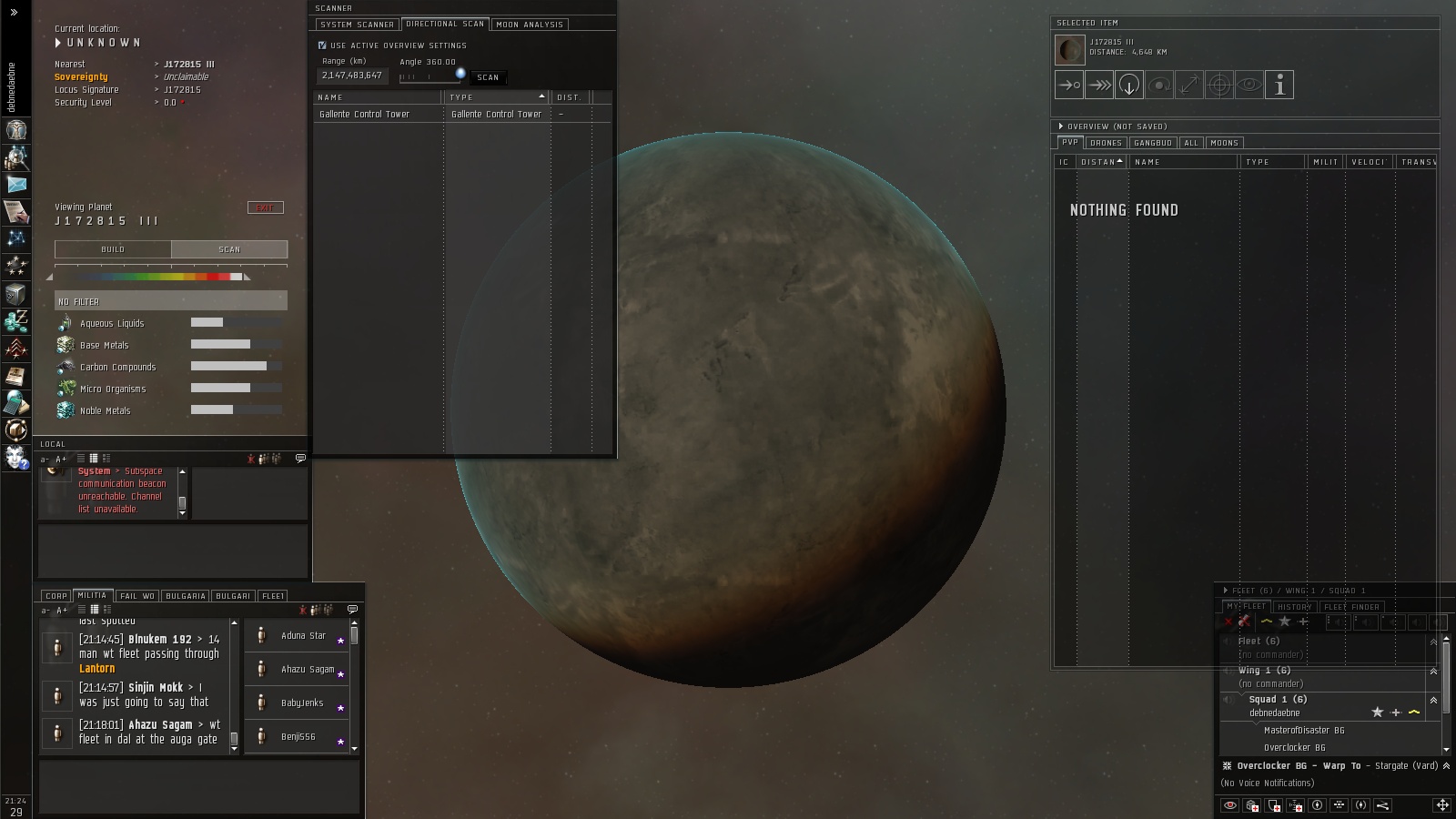The image size is (1456, 819).
Task: Click the Warp To action icon
Action: 1099,85
